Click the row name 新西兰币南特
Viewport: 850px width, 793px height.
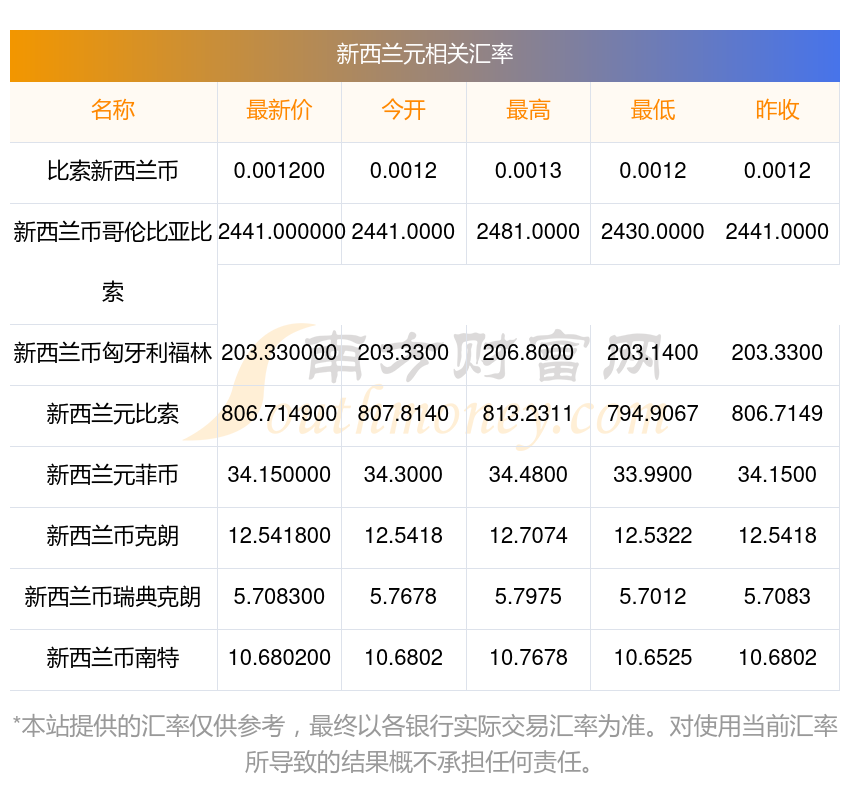pos(113,658)
